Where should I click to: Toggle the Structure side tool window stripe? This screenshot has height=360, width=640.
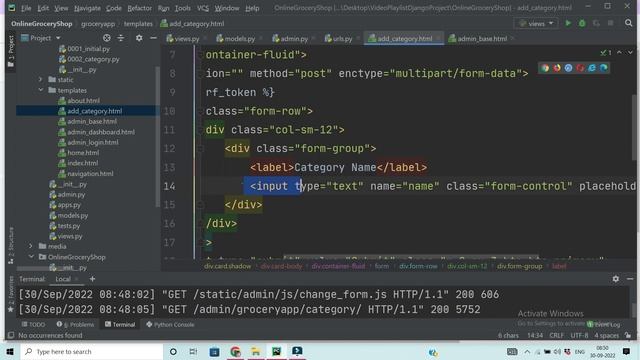coord(11,245)
